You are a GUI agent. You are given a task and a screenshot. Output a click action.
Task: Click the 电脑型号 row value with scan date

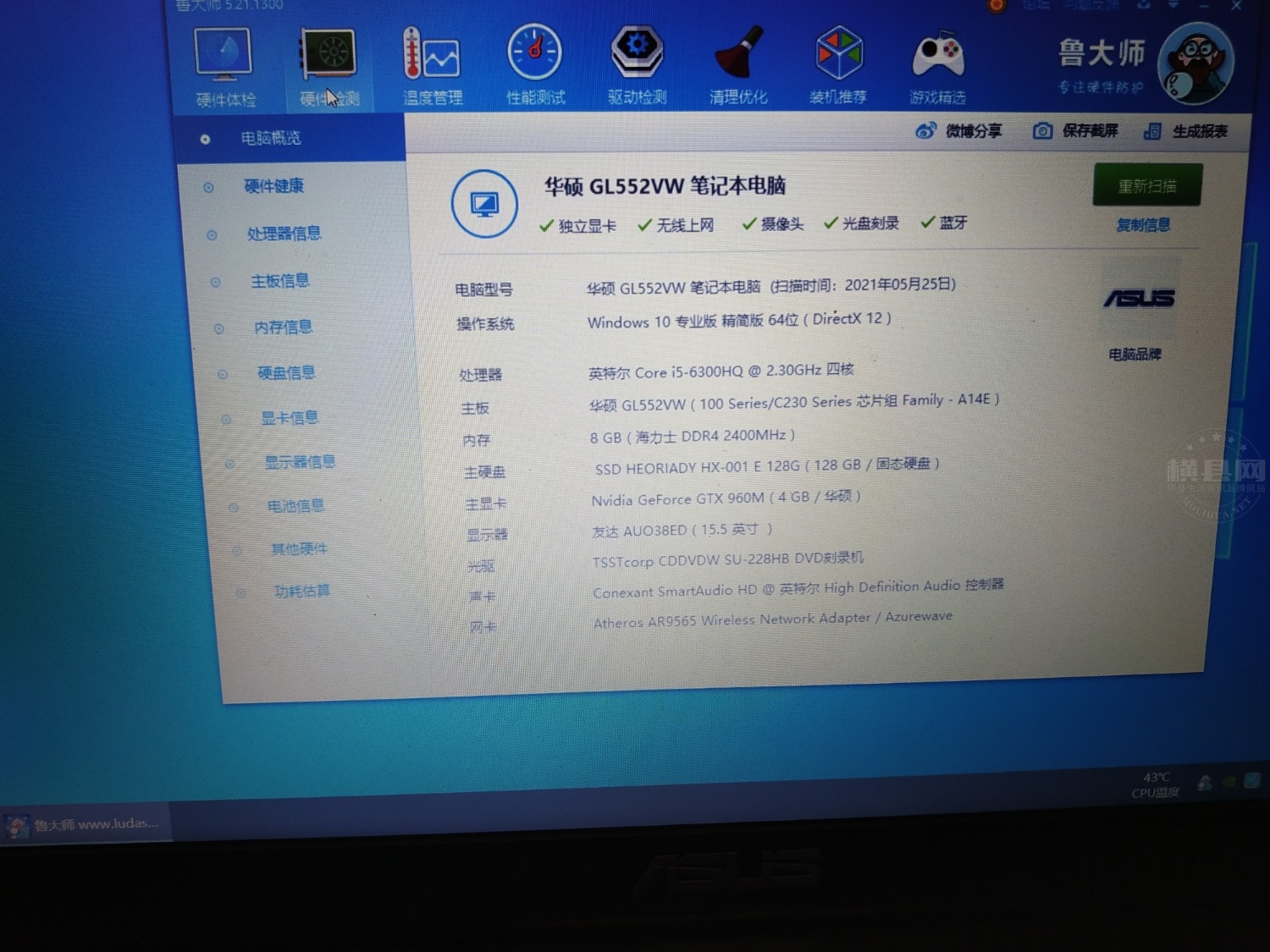point(771,286)
